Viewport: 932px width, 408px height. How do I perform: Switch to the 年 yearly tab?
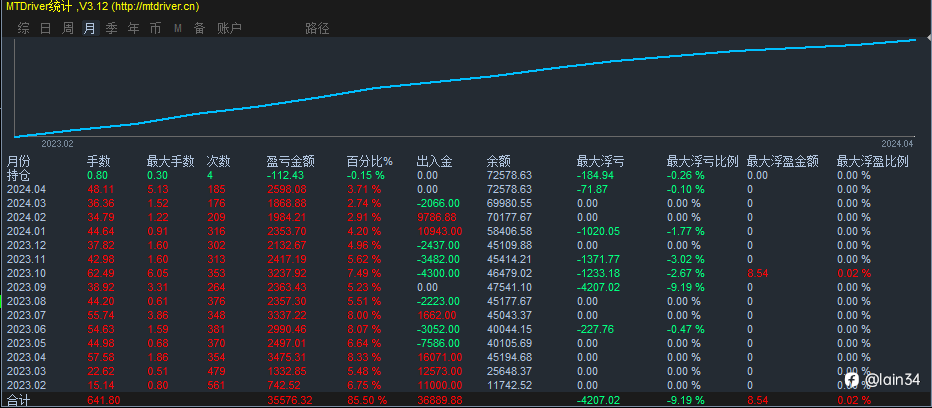pyautogui.click(x=134, y=28)
